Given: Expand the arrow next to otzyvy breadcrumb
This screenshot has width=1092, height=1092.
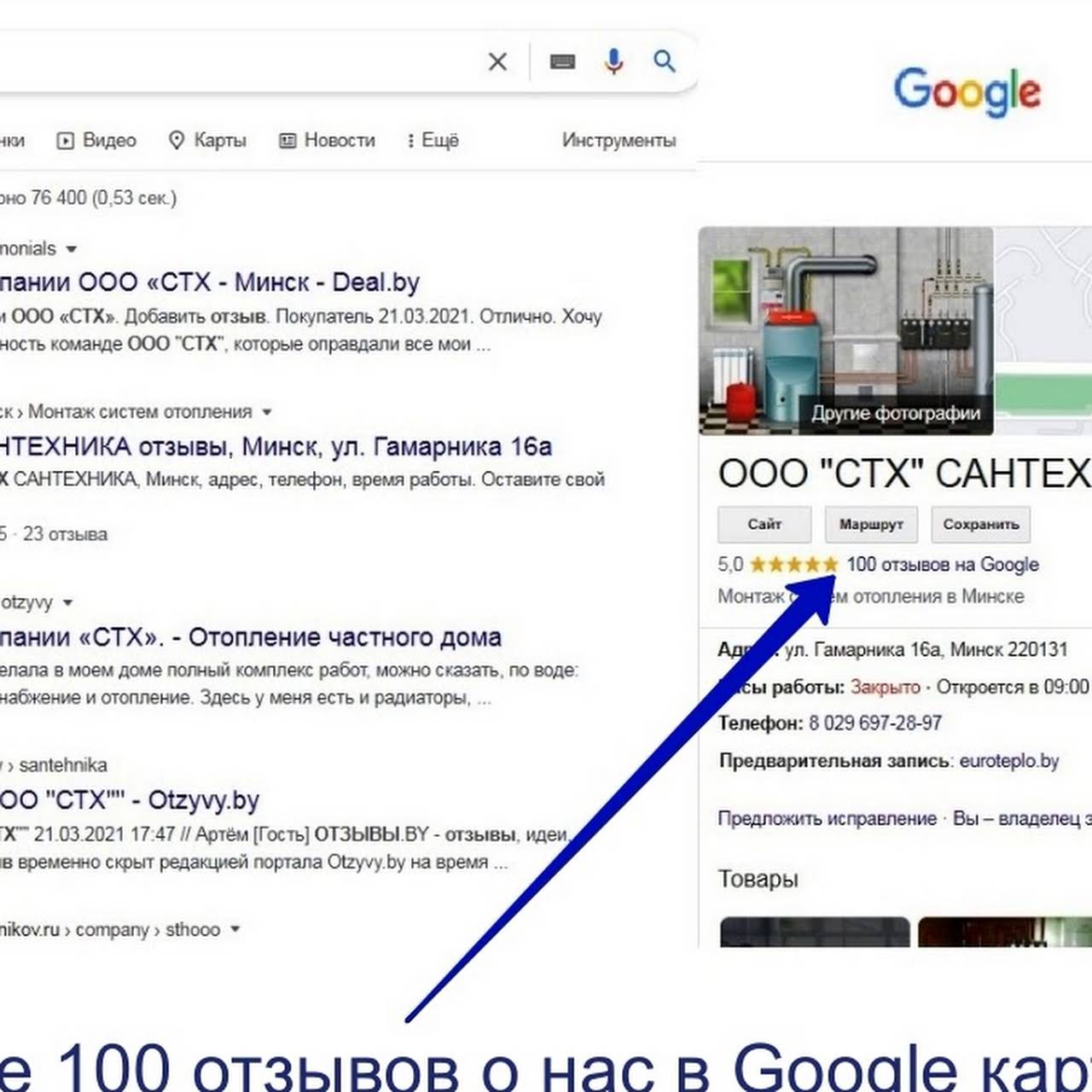Looking at the screenshot, I should tap(67, 603).
